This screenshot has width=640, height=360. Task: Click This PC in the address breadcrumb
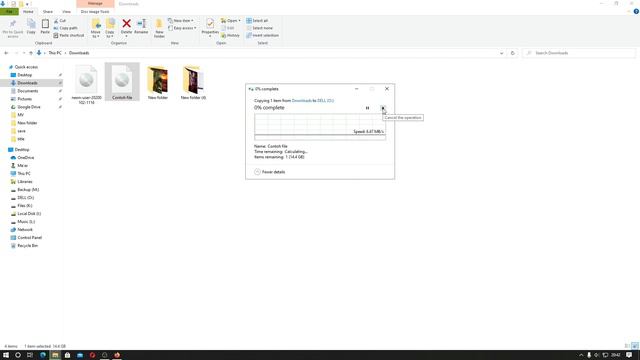(x=55, y=53)
